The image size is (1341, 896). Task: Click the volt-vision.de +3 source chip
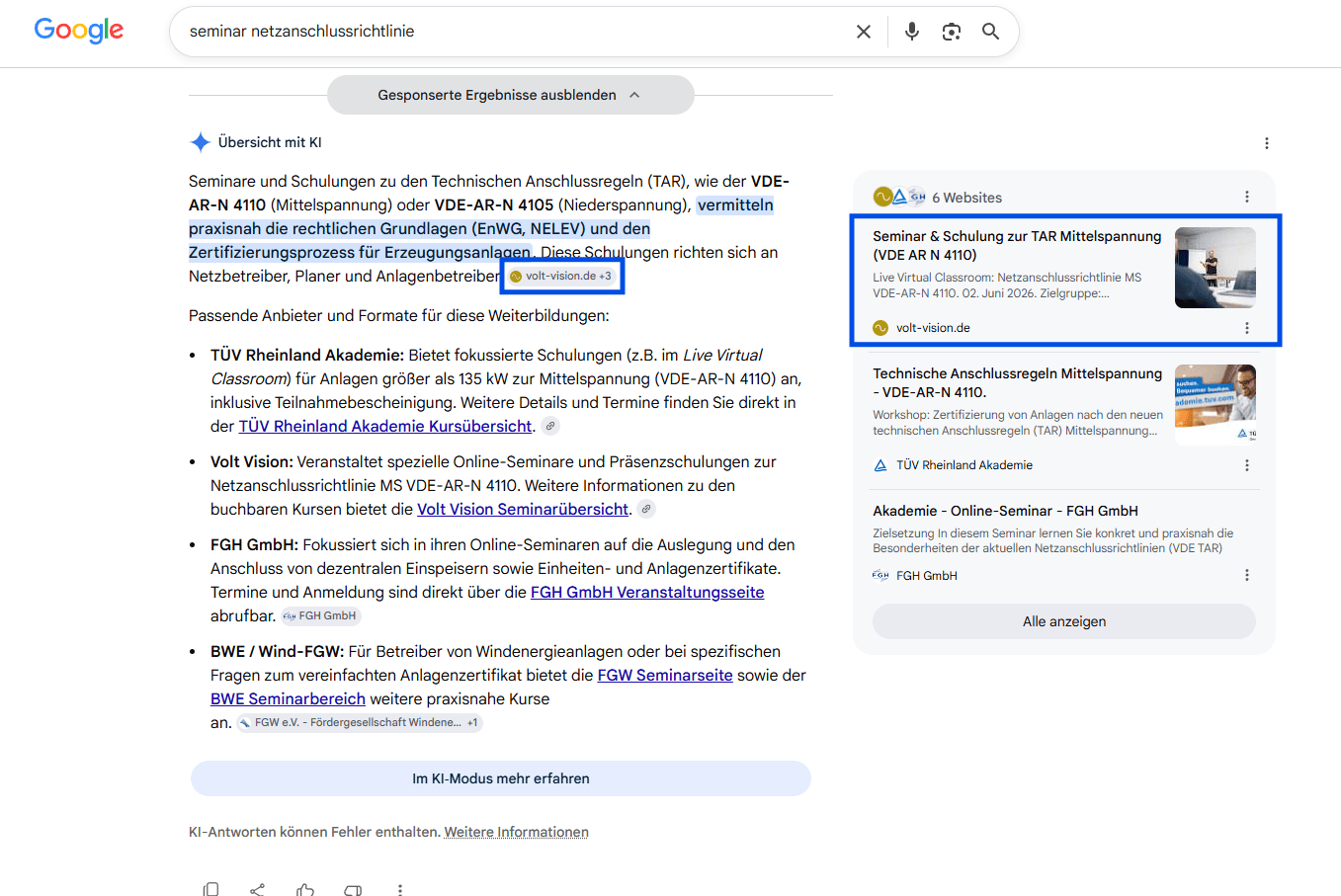561,276
